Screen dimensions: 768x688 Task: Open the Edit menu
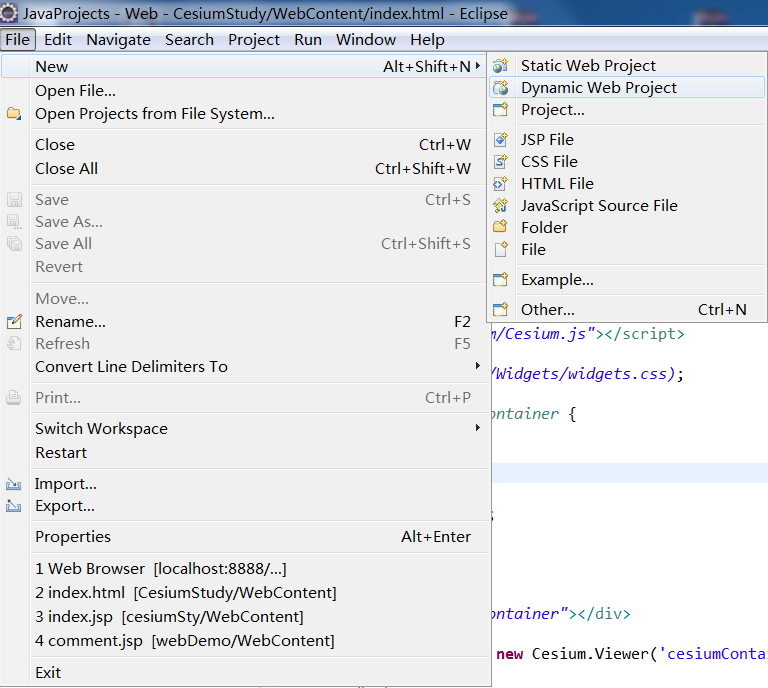(x=58, y=40)
